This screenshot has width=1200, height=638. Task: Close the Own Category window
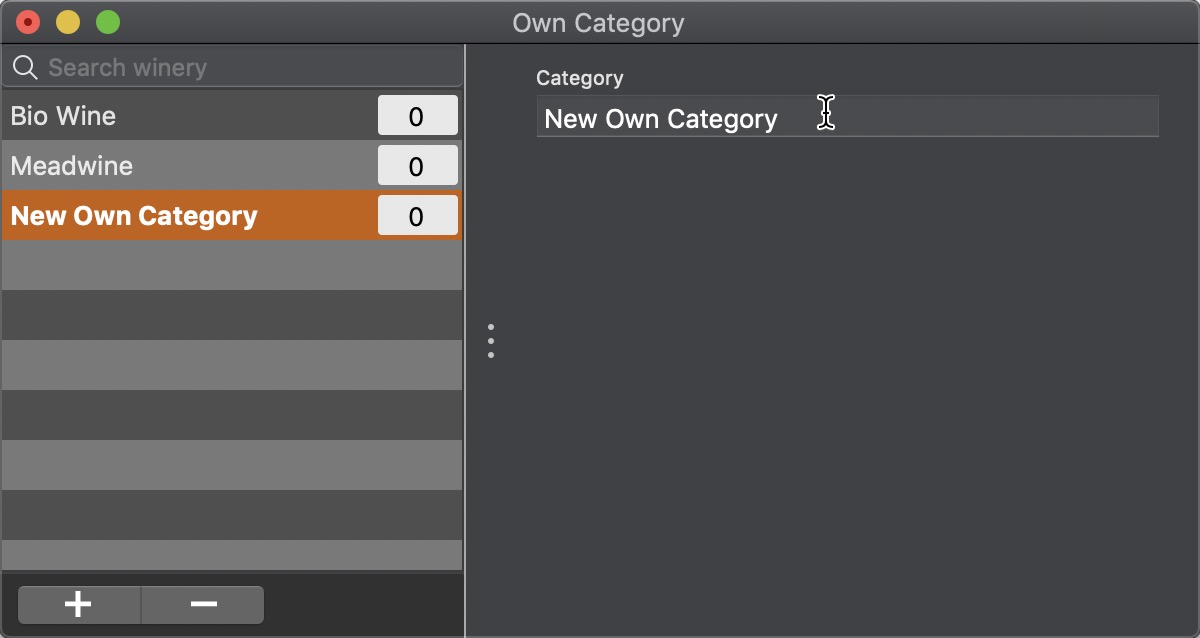click(x=28, y=22)
